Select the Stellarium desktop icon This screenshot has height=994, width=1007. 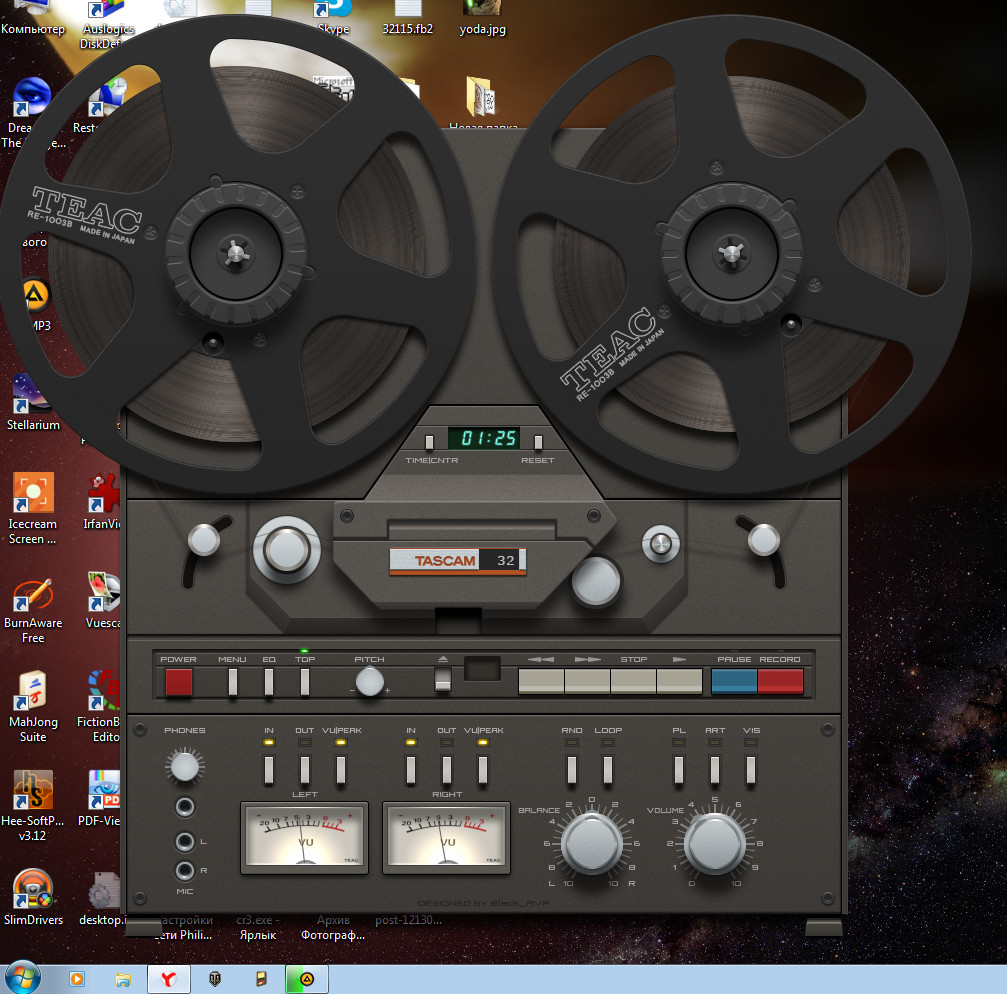(33, 403)
